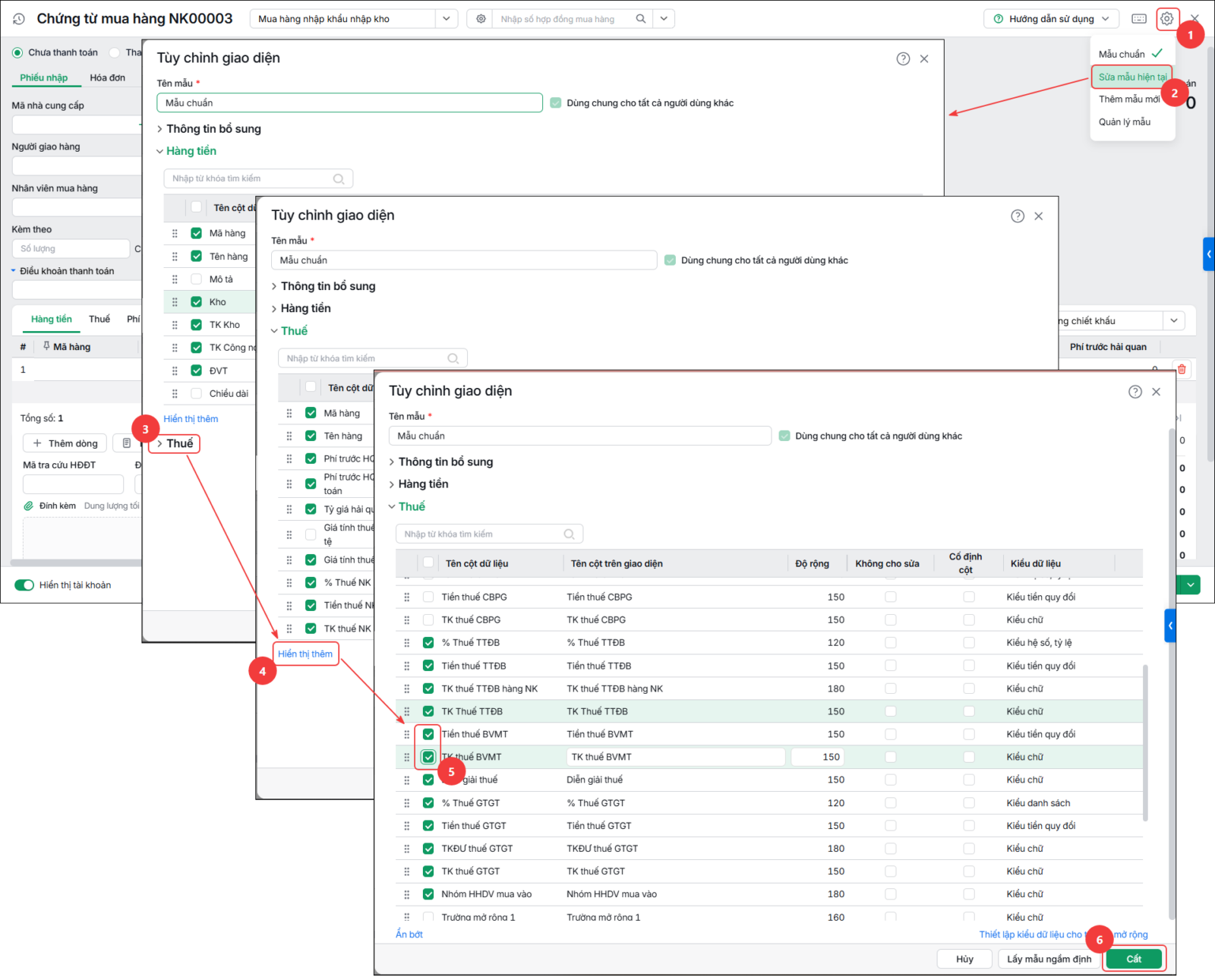Click the contract settings gear icon by hợp đồng field
Viewport: 1215px width, 980px height.
(481, 19)
